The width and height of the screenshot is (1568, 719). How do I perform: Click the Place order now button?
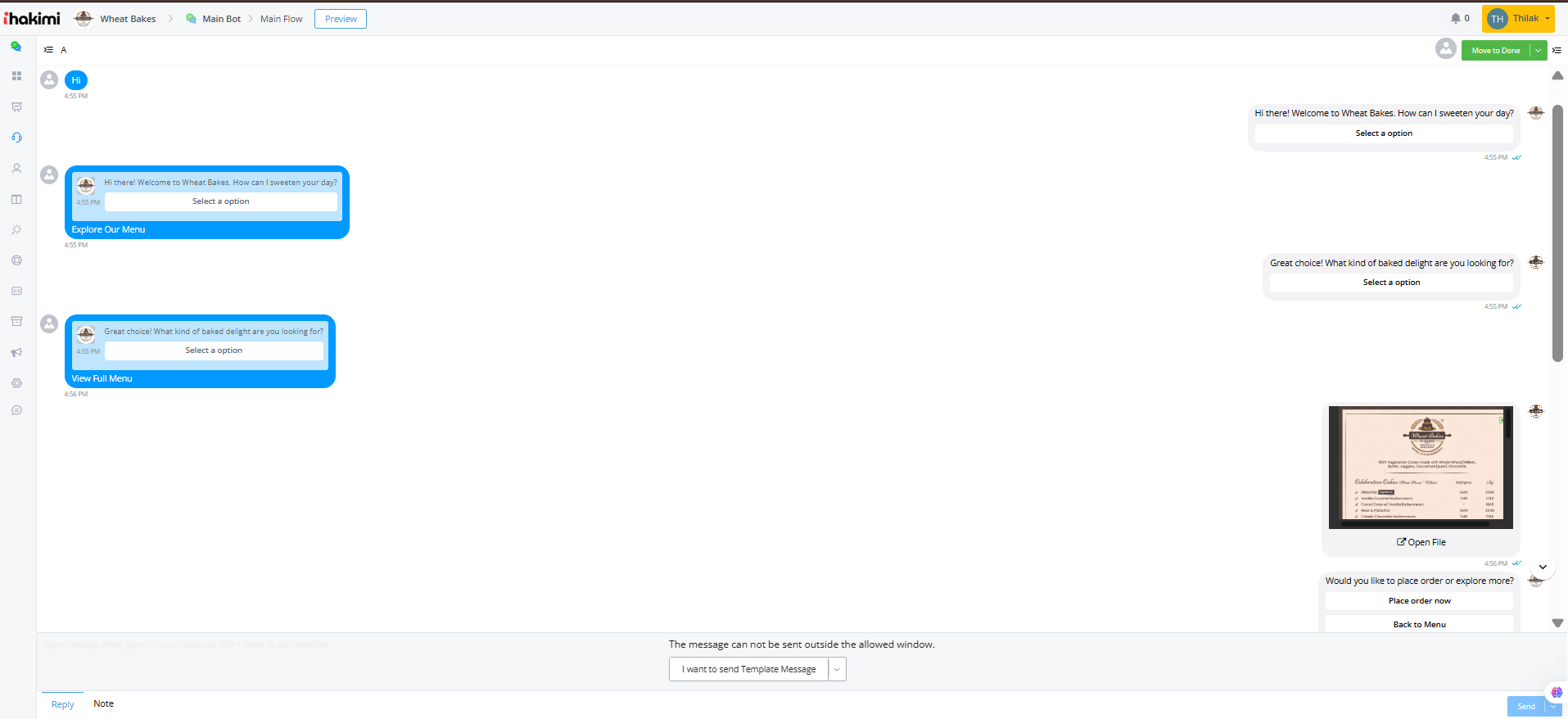[x=1420, y=601]
